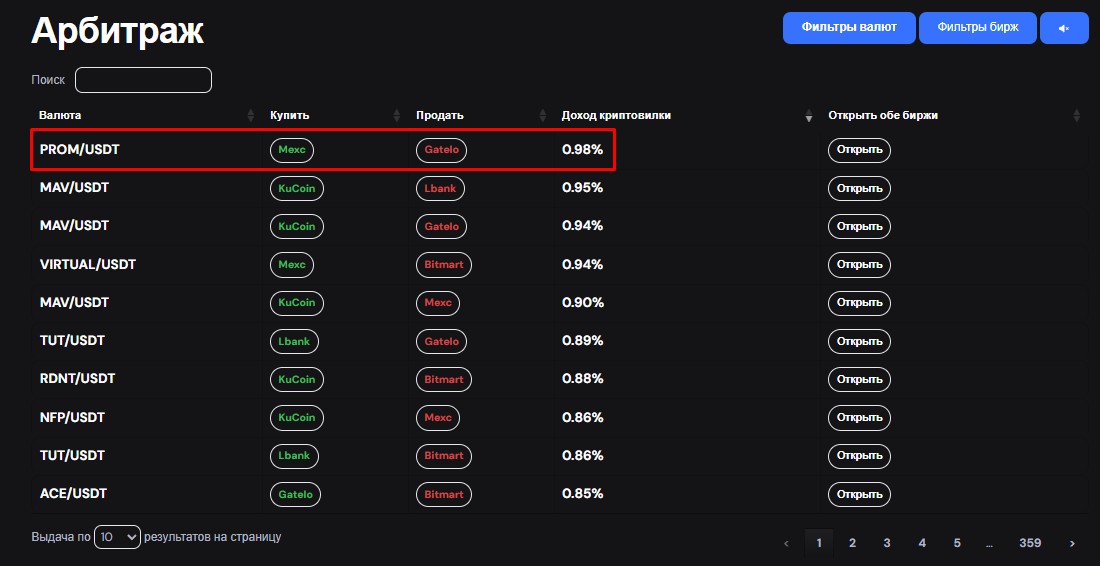Viewport: 1100px width, 566px height.
Task: Click Gatelo buy tag in ACE/USDT row
Action: [295, 494]
